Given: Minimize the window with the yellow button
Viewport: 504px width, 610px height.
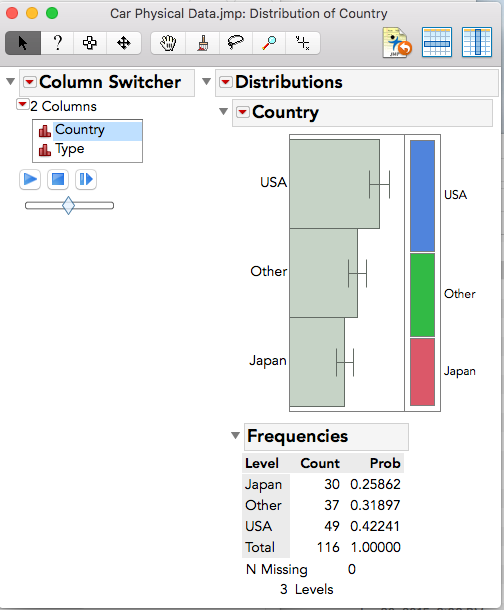Looking at the screenshot, I should [x=32, y=13].
